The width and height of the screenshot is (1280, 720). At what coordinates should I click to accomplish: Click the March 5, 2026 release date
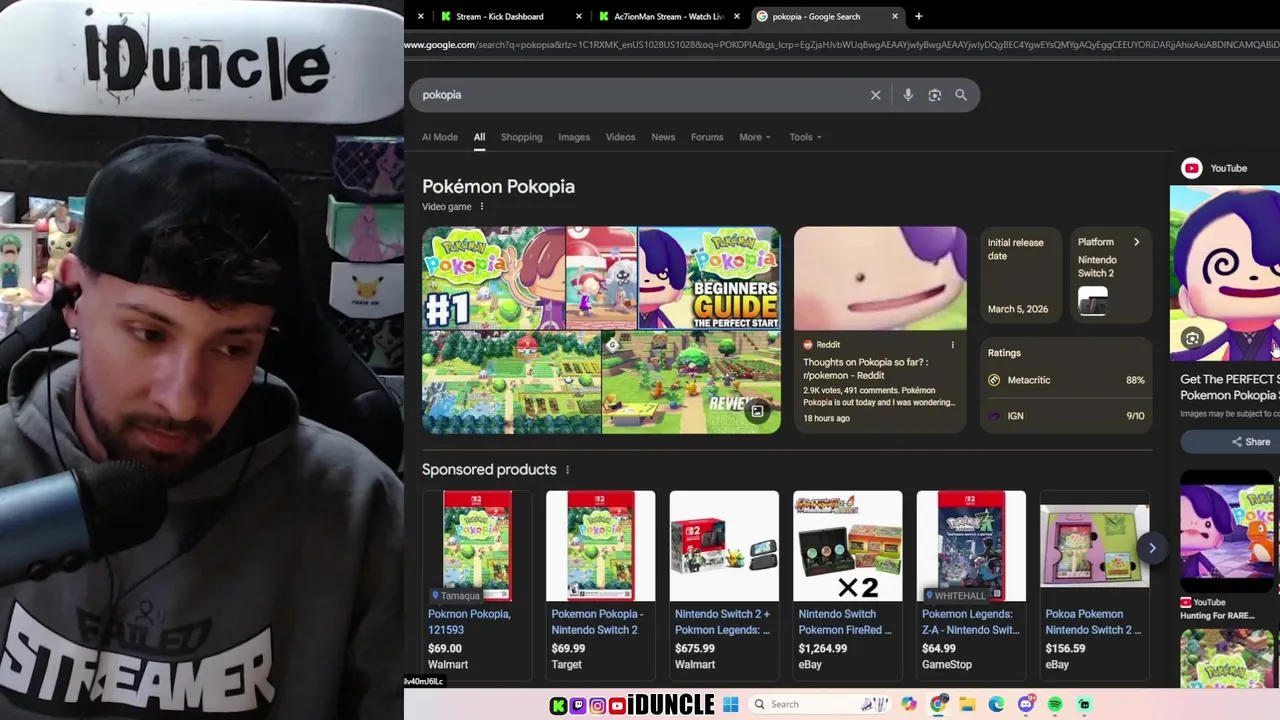tap(1018, 309)
